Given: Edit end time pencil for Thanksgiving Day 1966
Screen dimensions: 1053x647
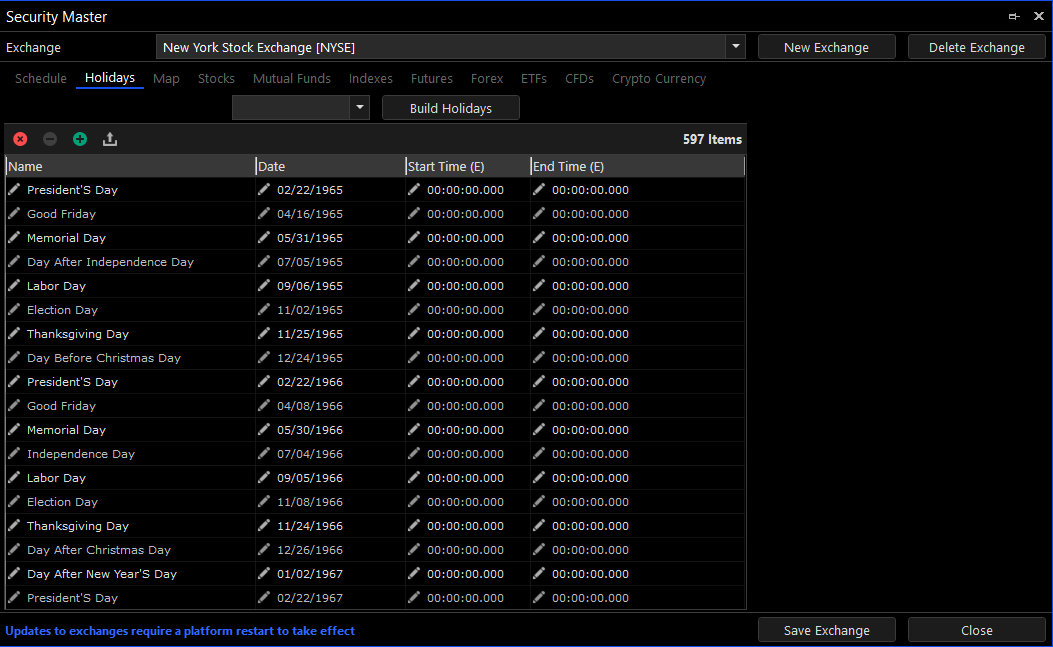Looking at the screenshot, I should click(x=539, y=526).
